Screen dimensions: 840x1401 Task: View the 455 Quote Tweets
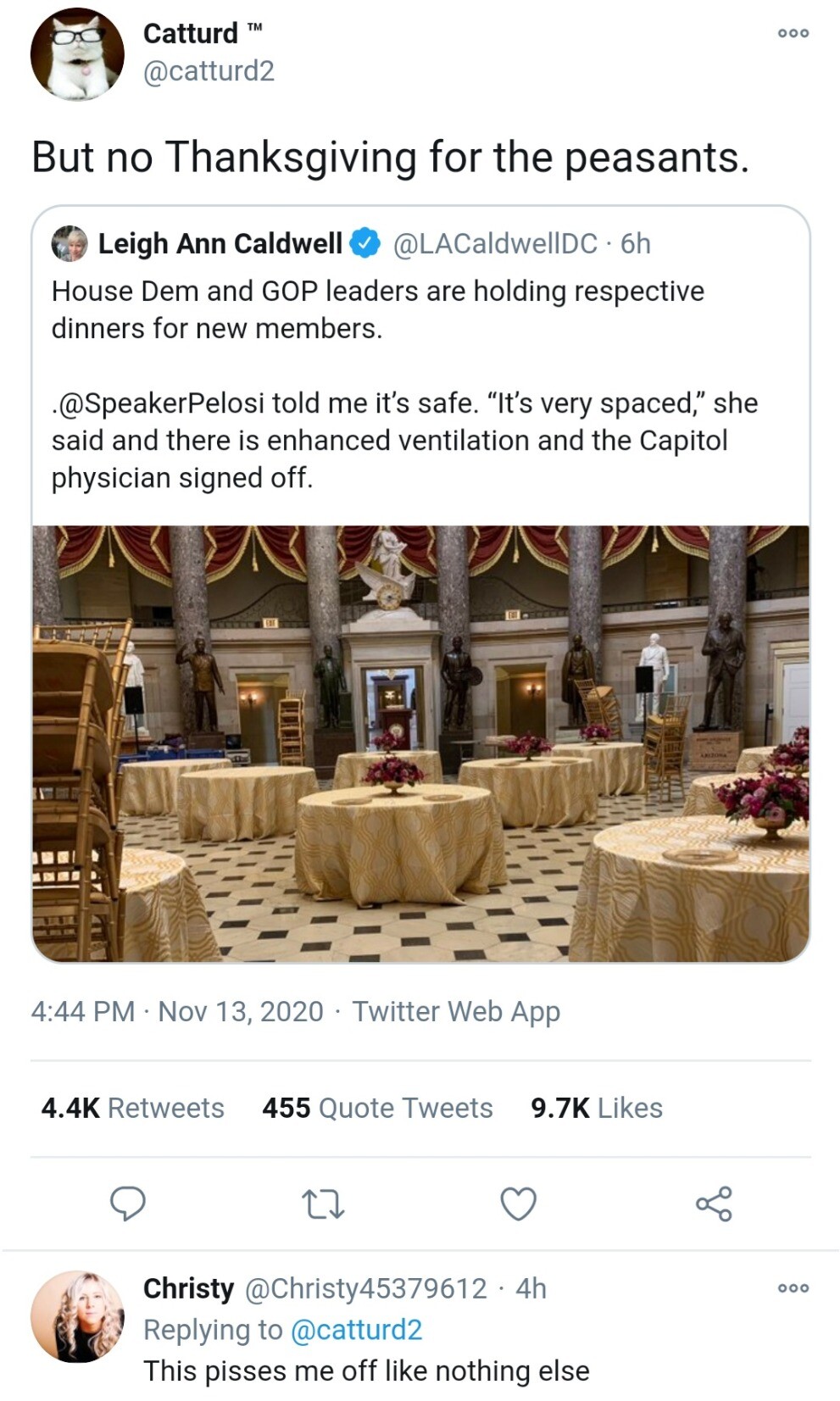click(x=377, y=1108)
